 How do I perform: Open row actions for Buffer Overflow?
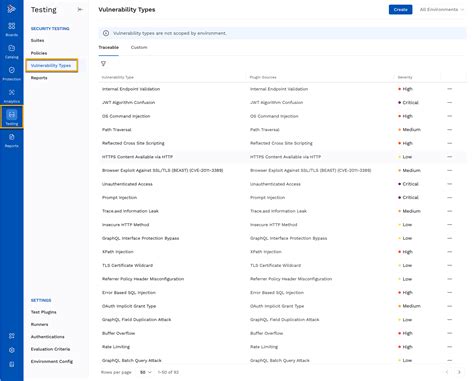(x=450, y=333)
